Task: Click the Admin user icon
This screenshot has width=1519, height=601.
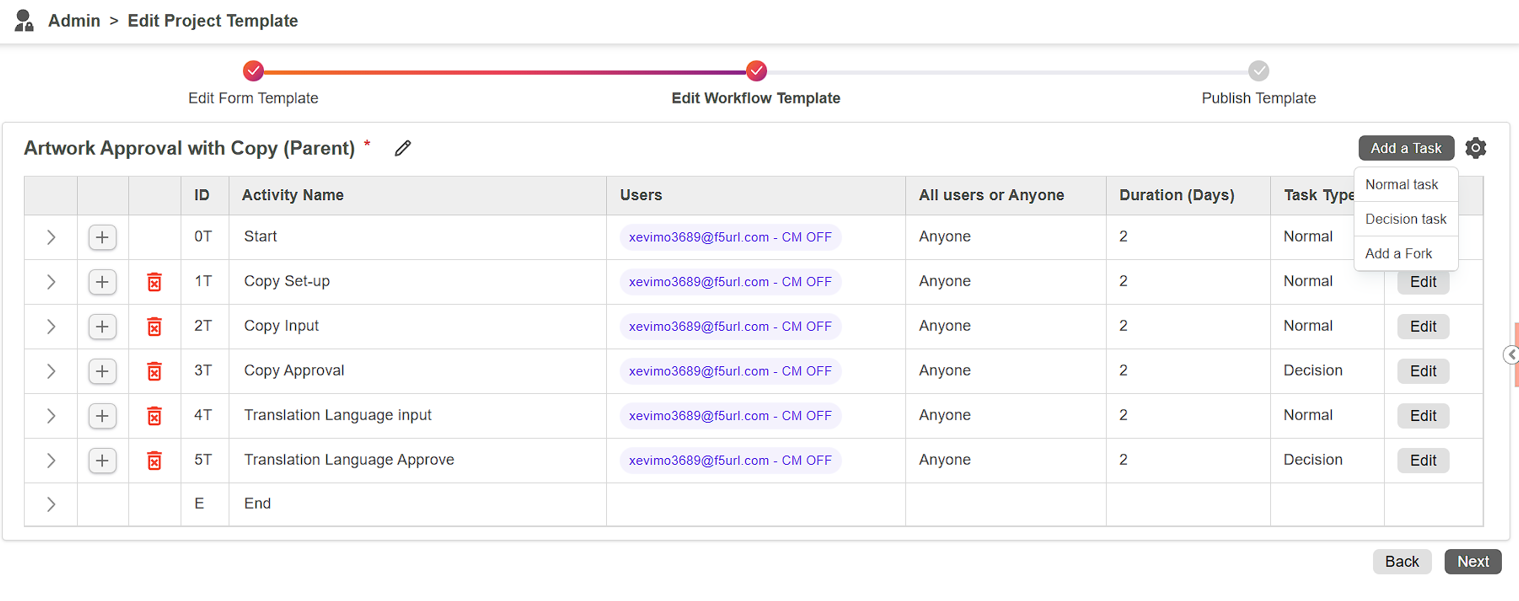Action: point(25,20)
